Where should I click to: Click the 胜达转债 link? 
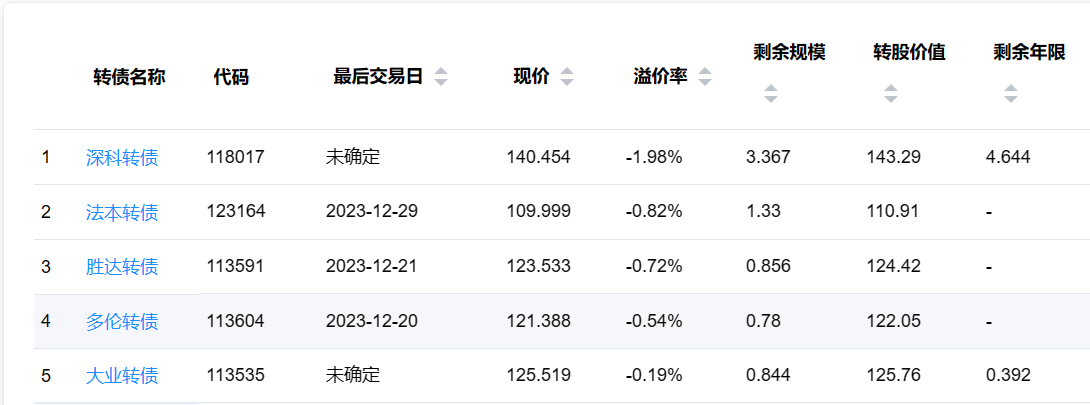point(122,267)
